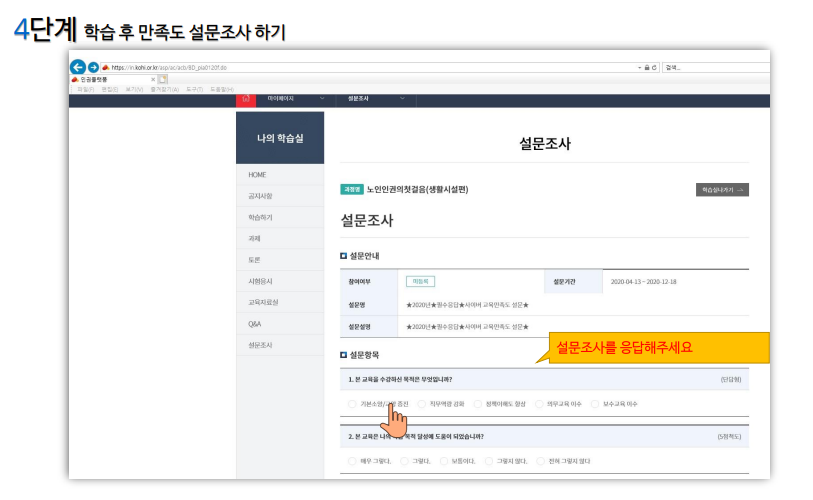
Task: Open a new browser tab
Action: point(163,79)
